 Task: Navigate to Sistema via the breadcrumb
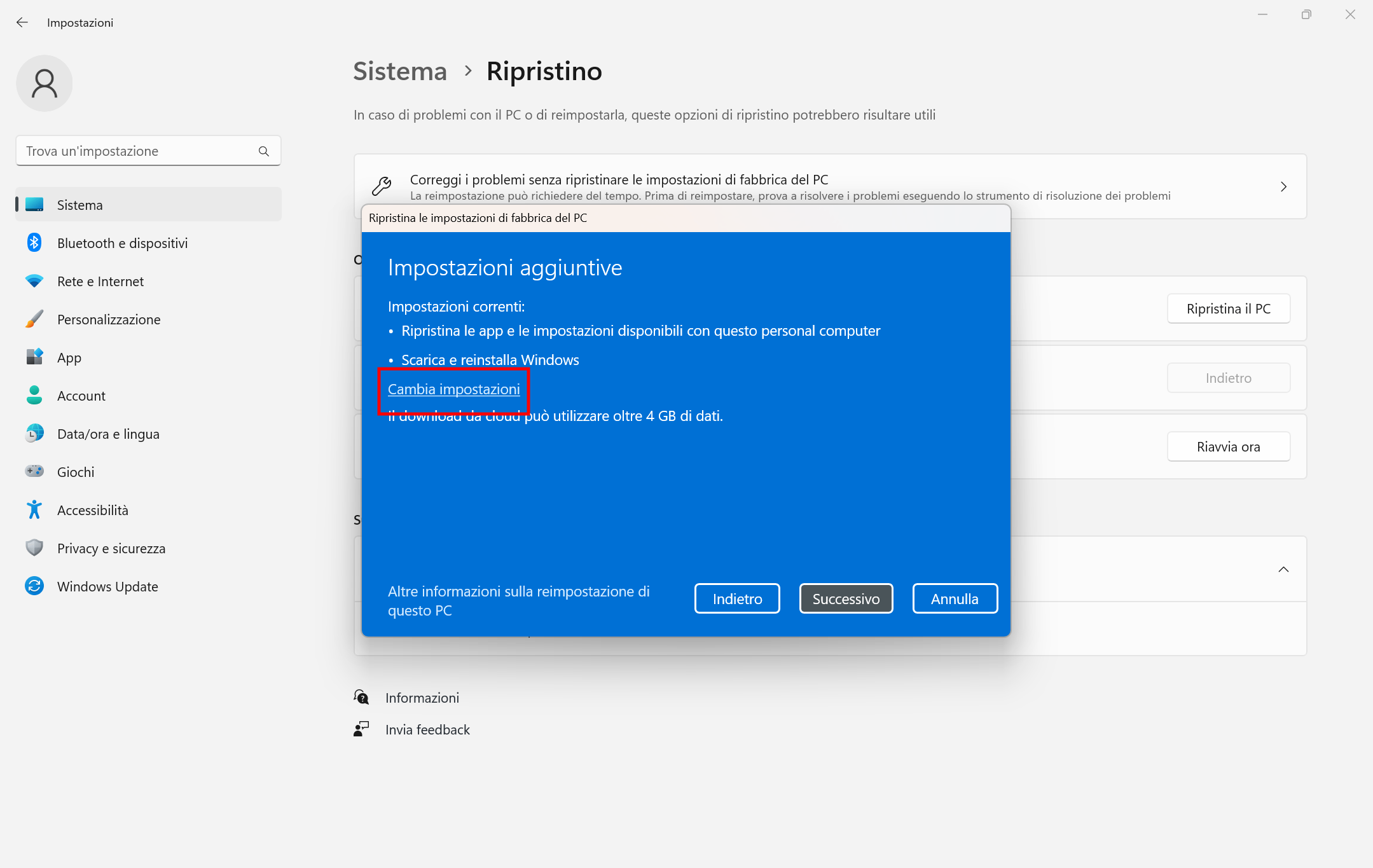[x=399, y=71]
